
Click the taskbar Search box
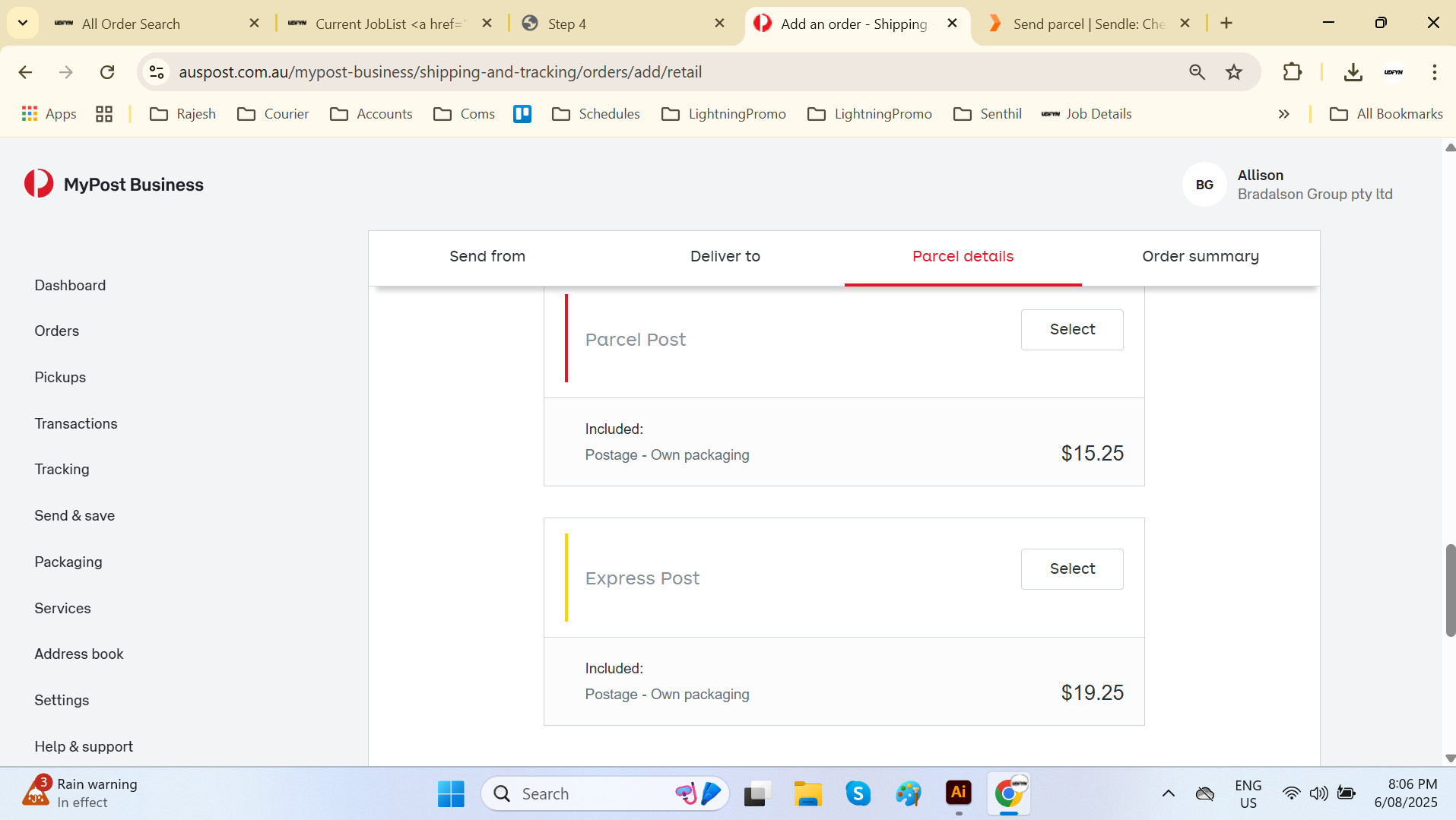[605, 793]
